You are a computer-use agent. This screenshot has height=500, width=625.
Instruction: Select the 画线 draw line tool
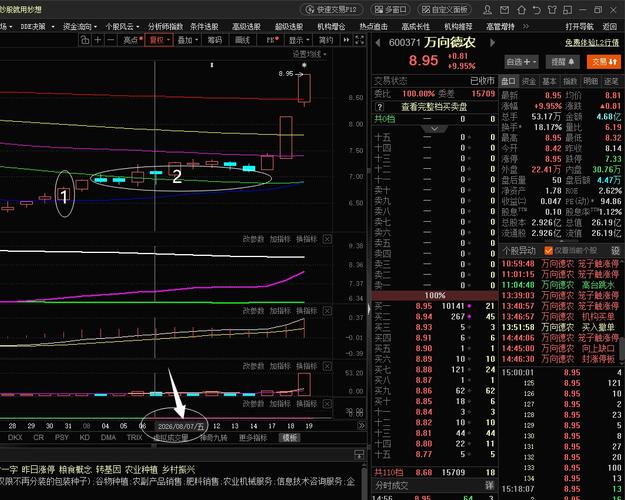tap(242, 40)
